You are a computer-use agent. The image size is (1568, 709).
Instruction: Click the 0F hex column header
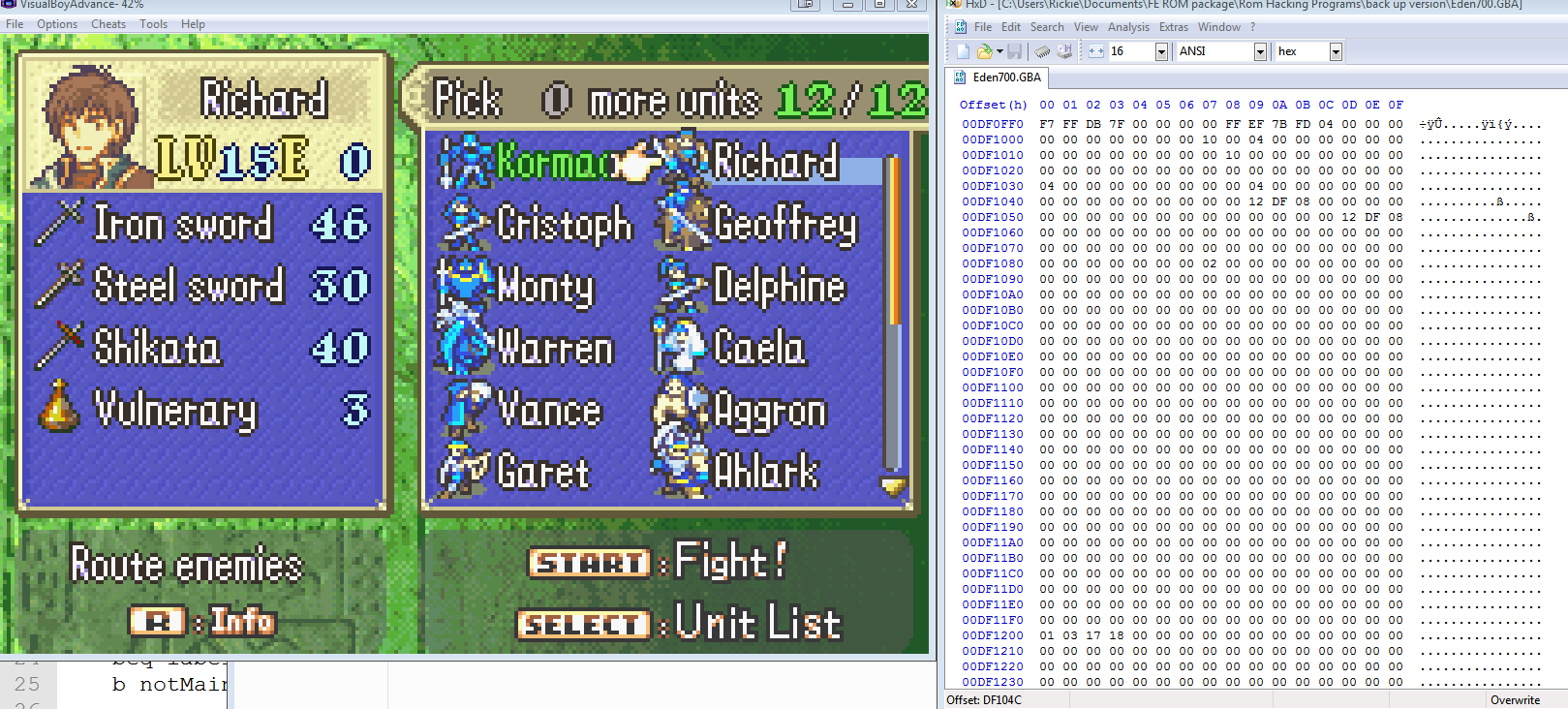(1396, 105)
